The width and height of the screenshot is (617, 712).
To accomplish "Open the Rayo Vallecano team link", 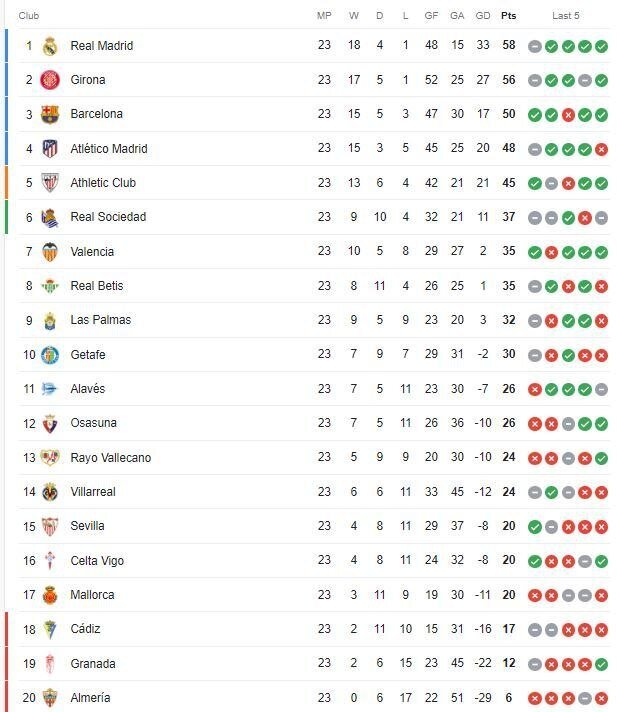I will (x=110, y=458).
